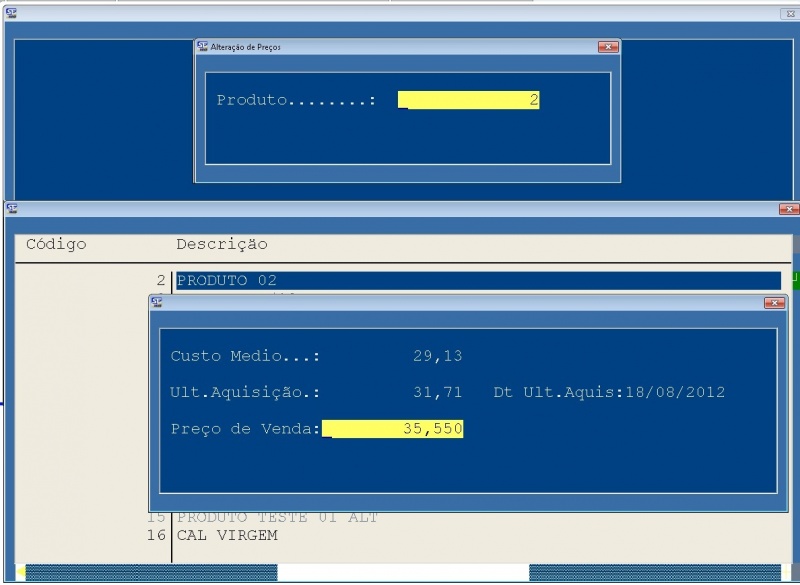Click the Descrição column header
The width and height of the screenshot is (800, 585).
[222, 244]
